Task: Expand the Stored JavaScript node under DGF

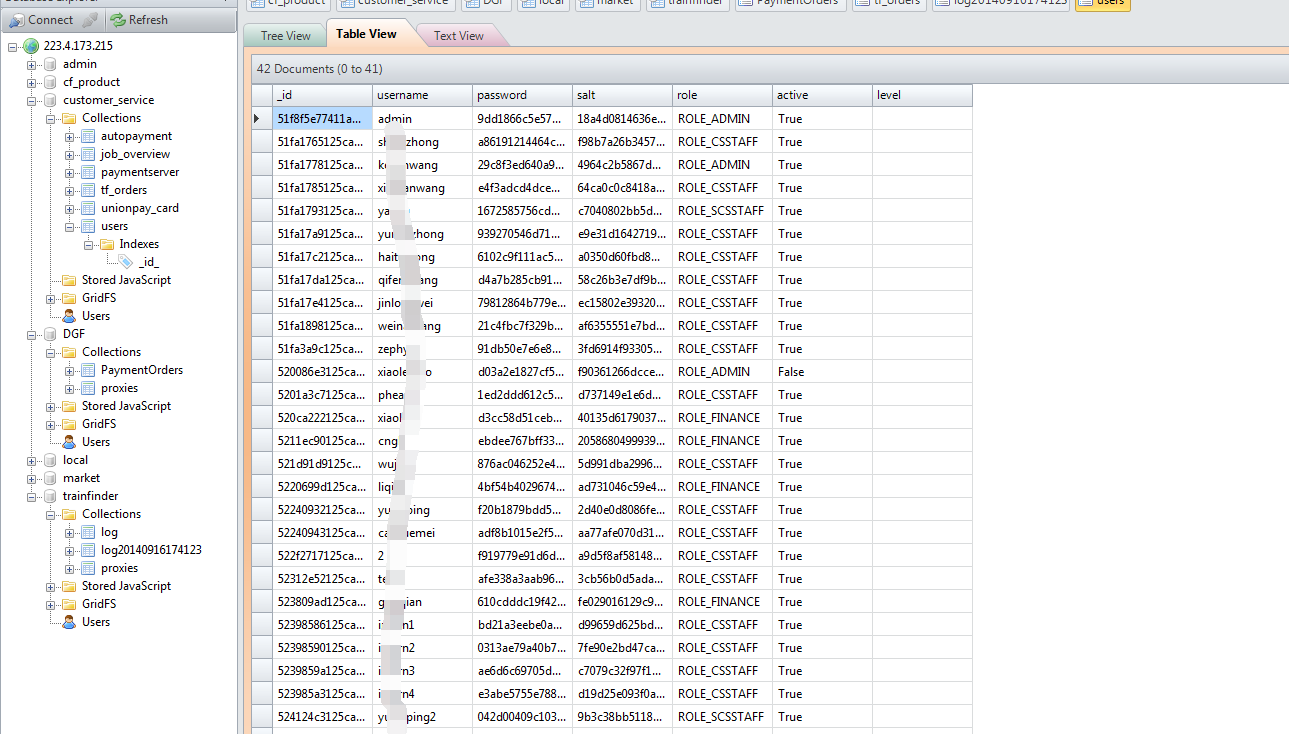Action: coord(50,406)
